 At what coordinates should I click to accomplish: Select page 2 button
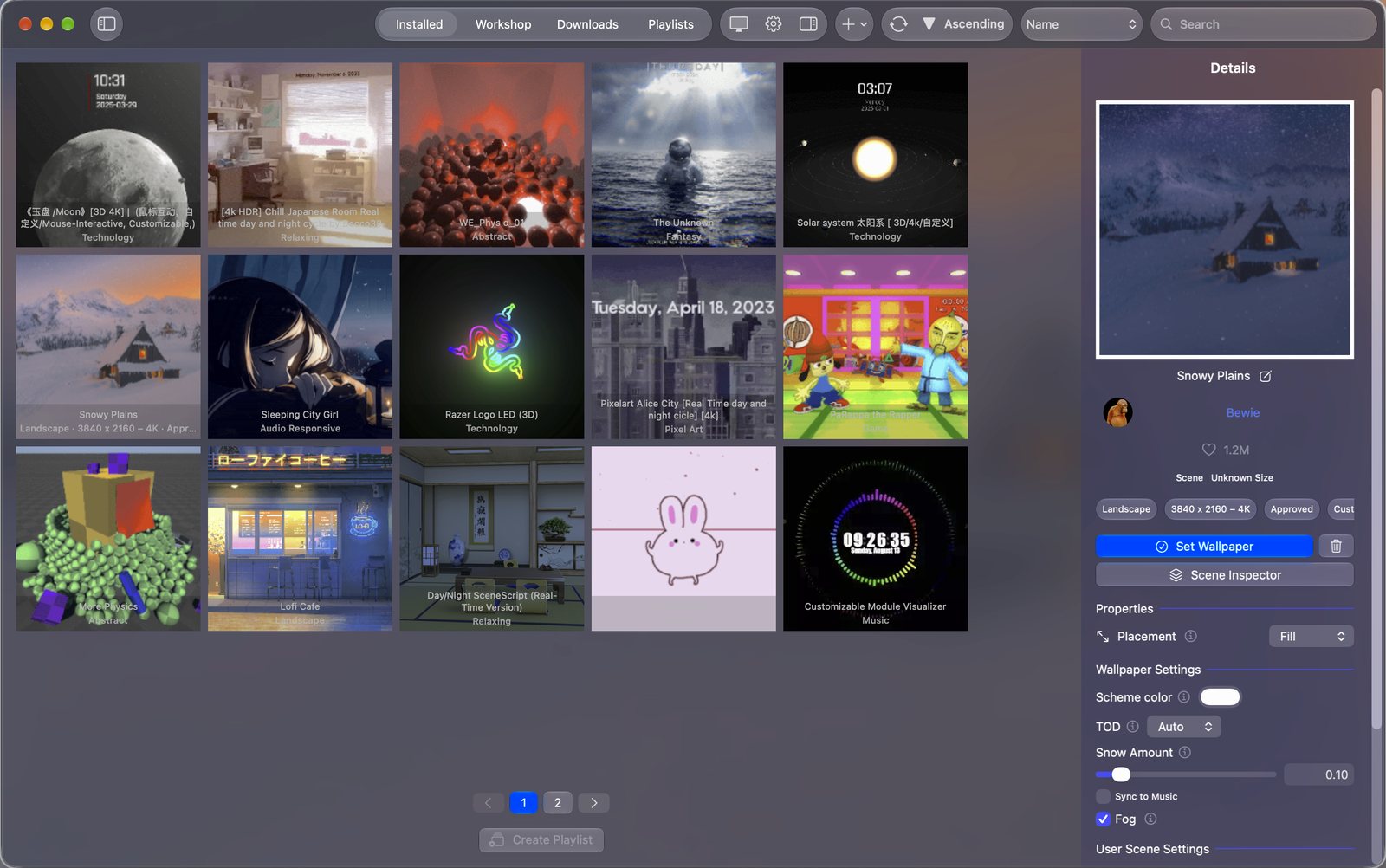[558, 803]
